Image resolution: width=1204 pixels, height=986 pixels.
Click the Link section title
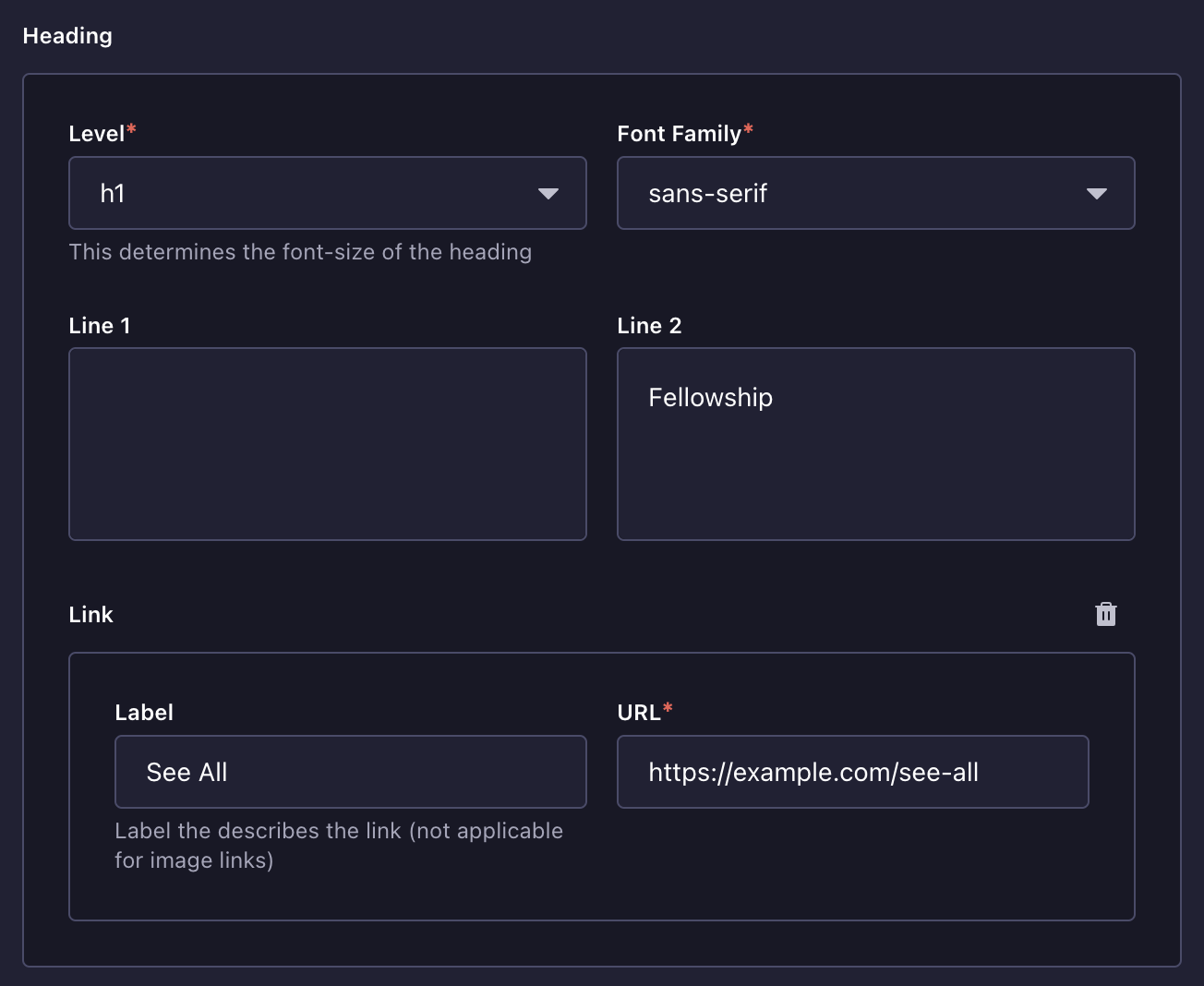click(x=90, y=615)
